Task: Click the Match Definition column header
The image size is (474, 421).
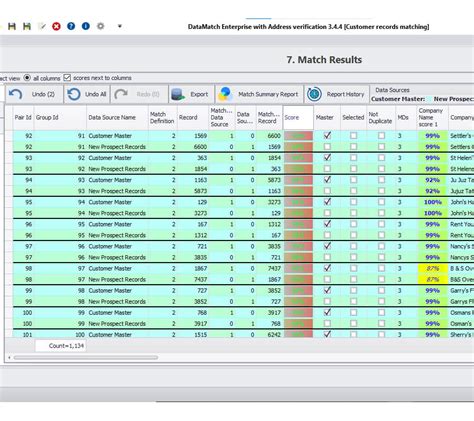Action: click(x=162, y=117)
